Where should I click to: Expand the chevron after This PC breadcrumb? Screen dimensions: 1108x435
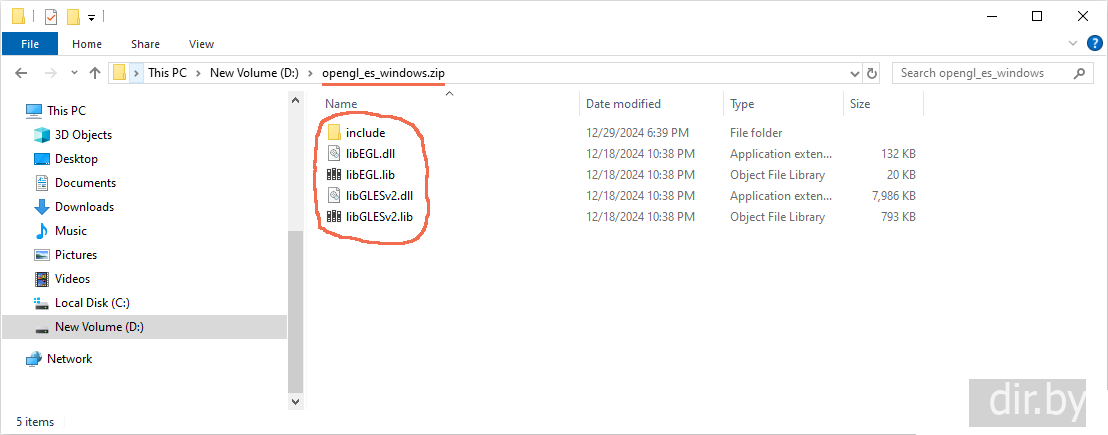pyautogui.click(x=199, y=73)
